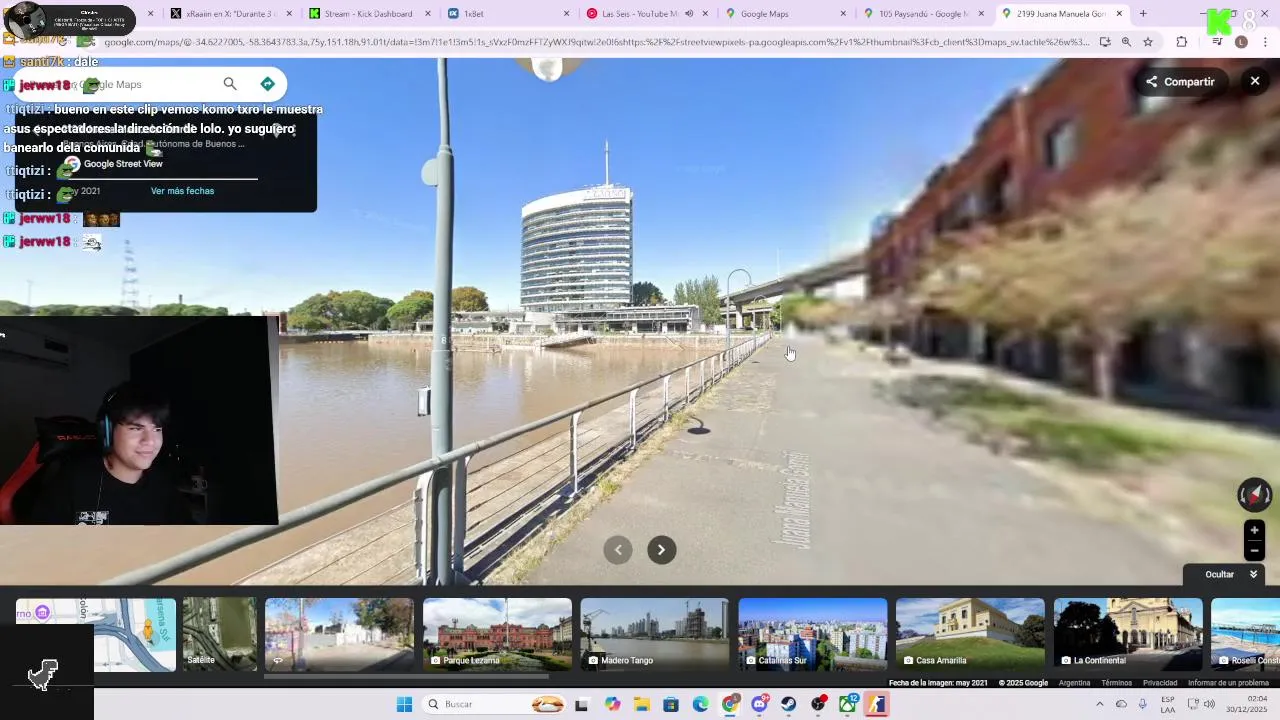Zoom out with the minus button

1254,551
